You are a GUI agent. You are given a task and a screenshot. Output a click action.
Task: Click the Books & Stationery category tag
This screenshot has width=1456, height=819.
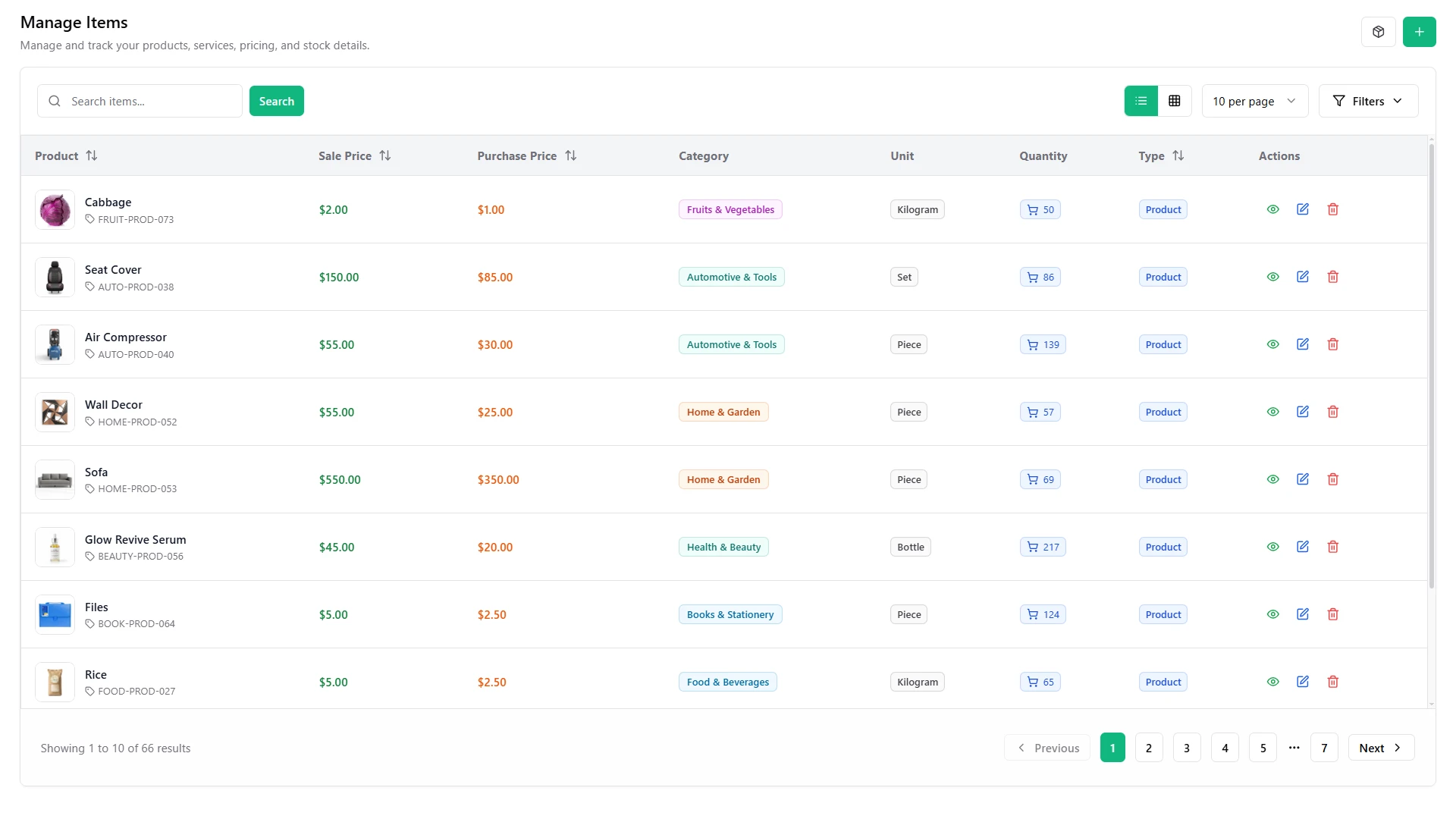pos(730,614)
